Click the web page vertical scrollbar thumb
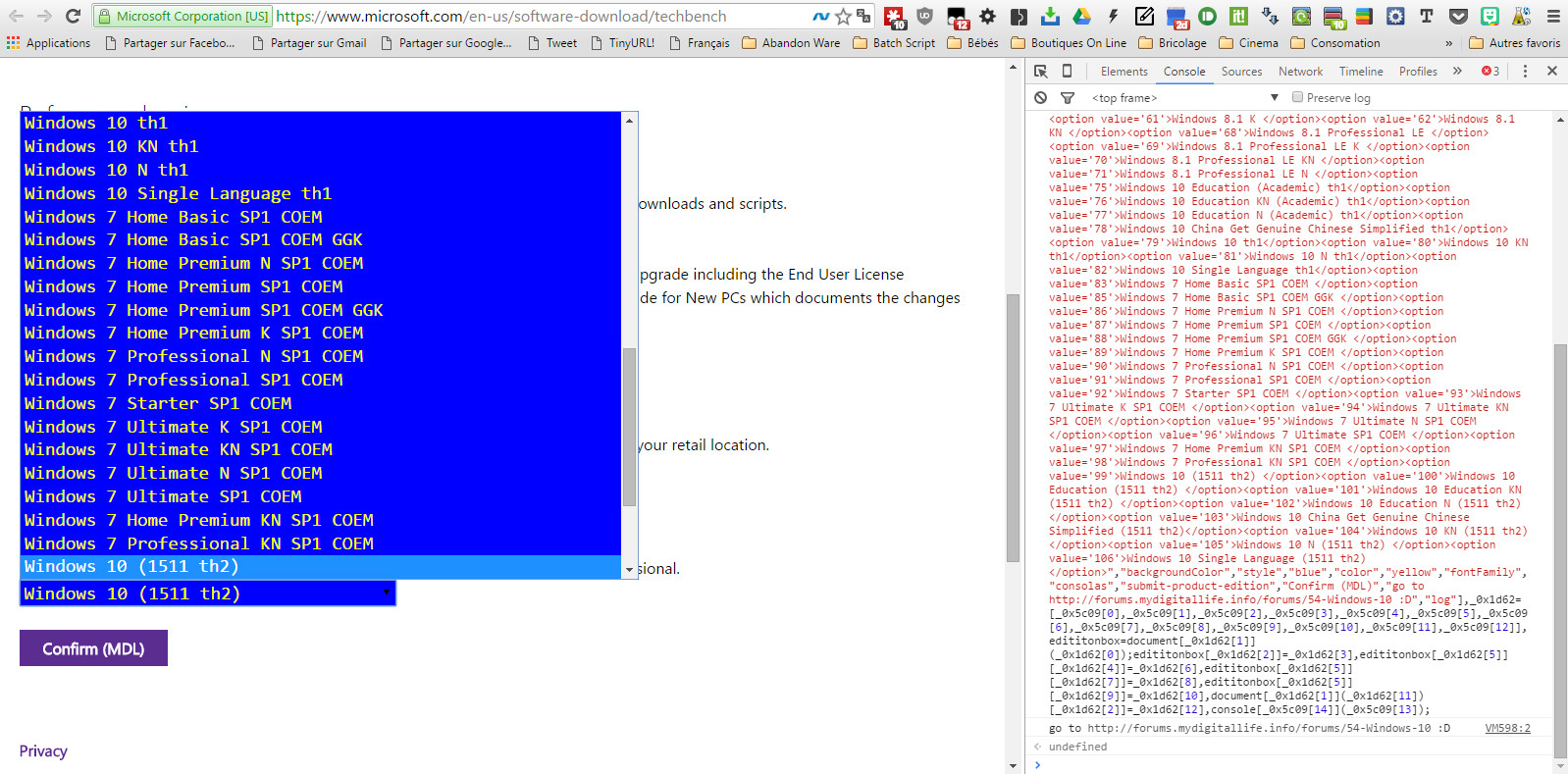This screenshot has width=1568, height=774. pos(1014,427)
